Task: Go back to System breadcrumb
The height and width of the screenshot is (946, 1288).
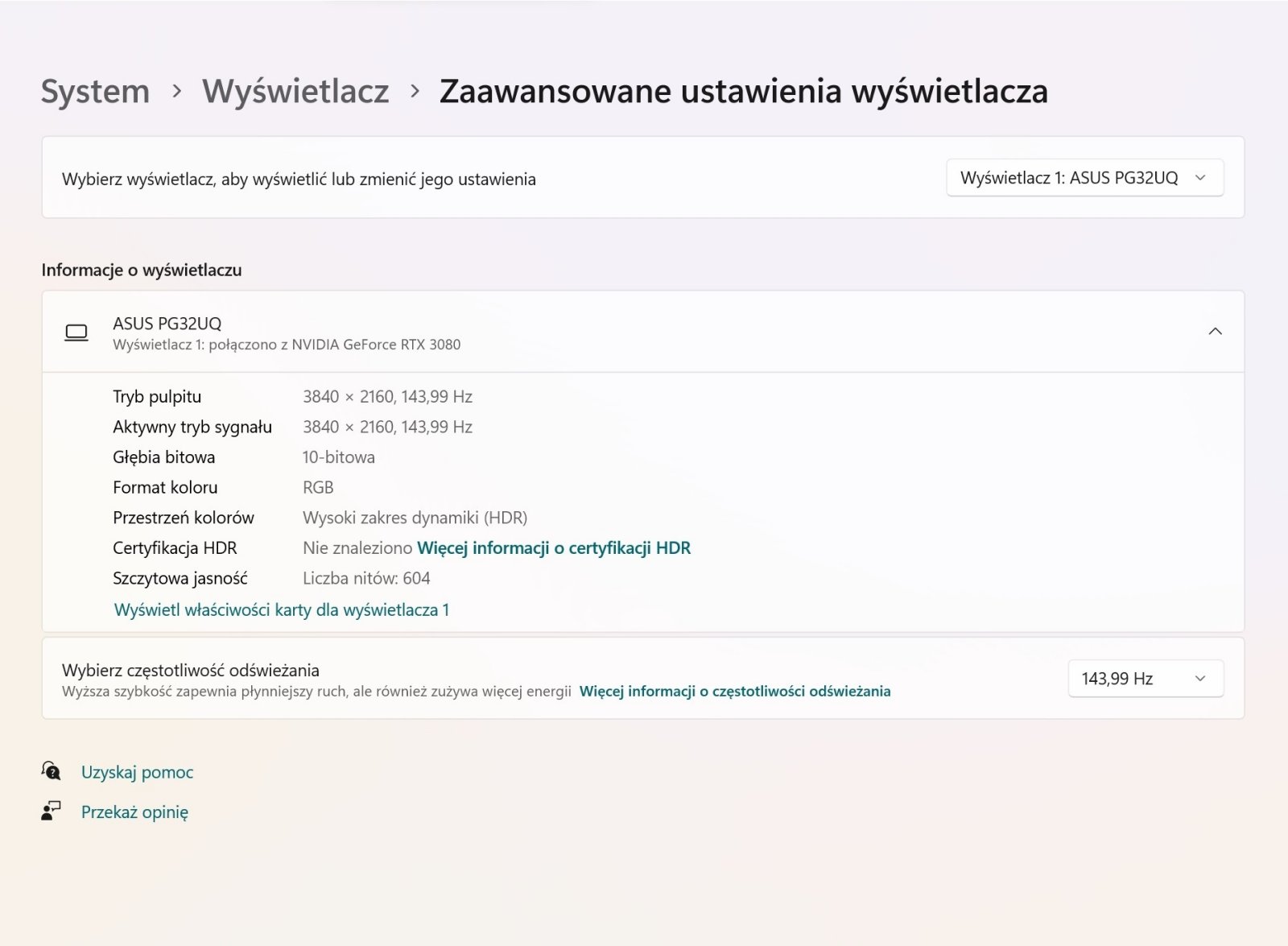Action: pyautogui.click(x=95, y=91)
